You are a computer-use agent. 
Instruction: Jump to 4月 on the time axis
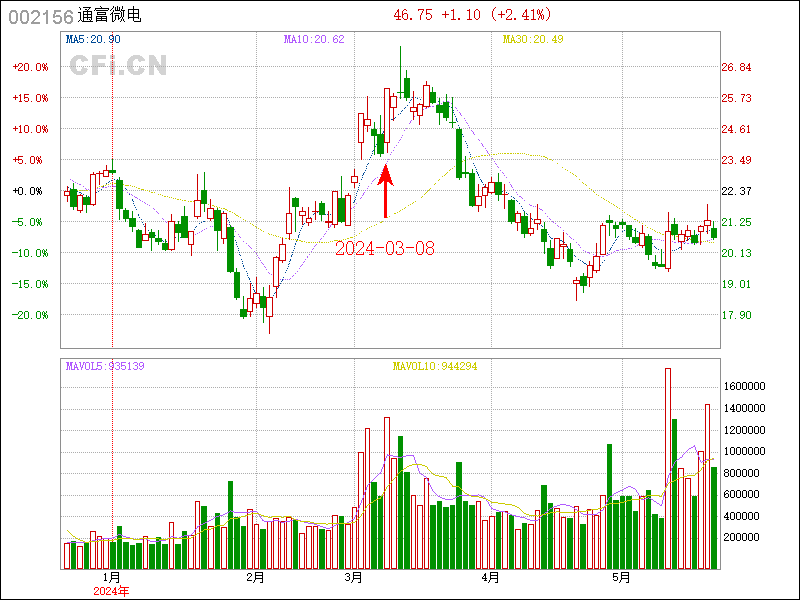[x=490, y=577]
